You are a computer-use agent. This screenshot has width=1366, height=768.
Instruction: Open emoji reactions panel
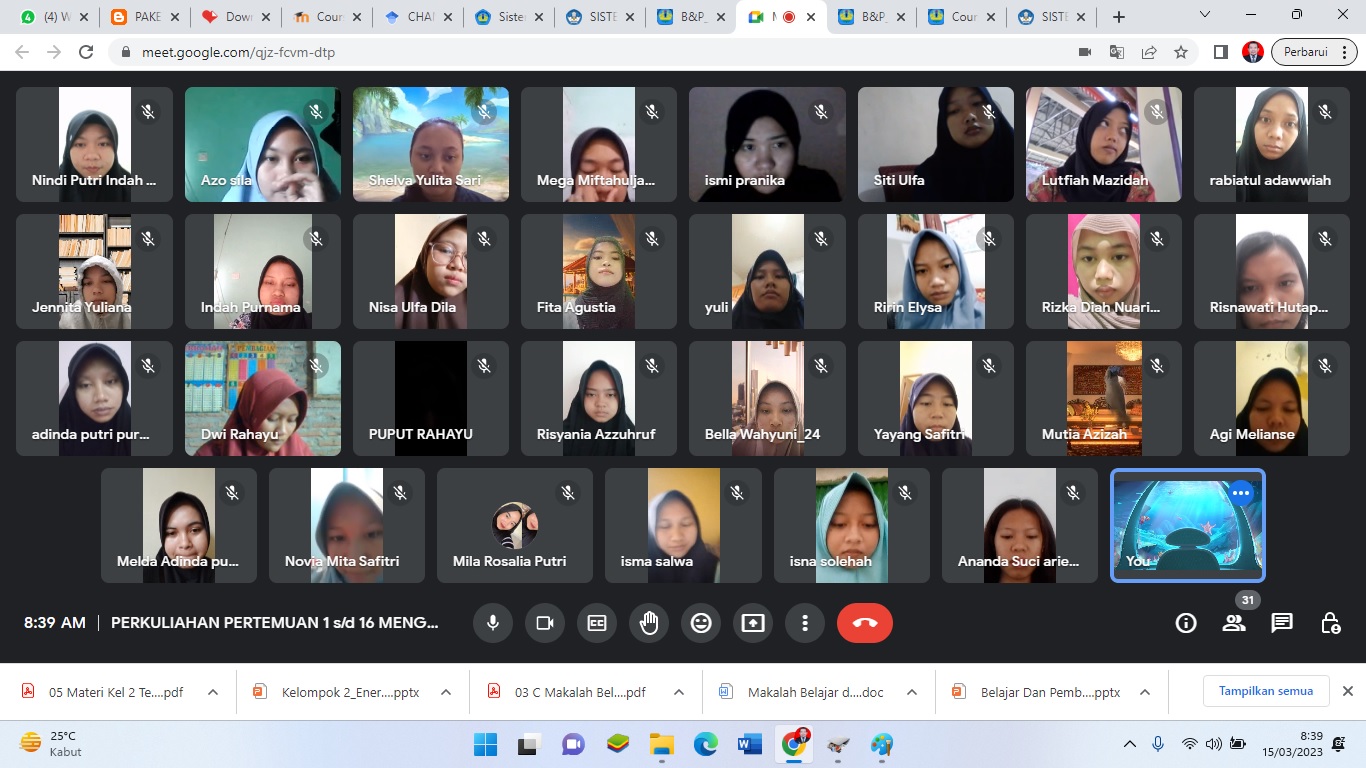pyautogui.click(x=701, y=623)
